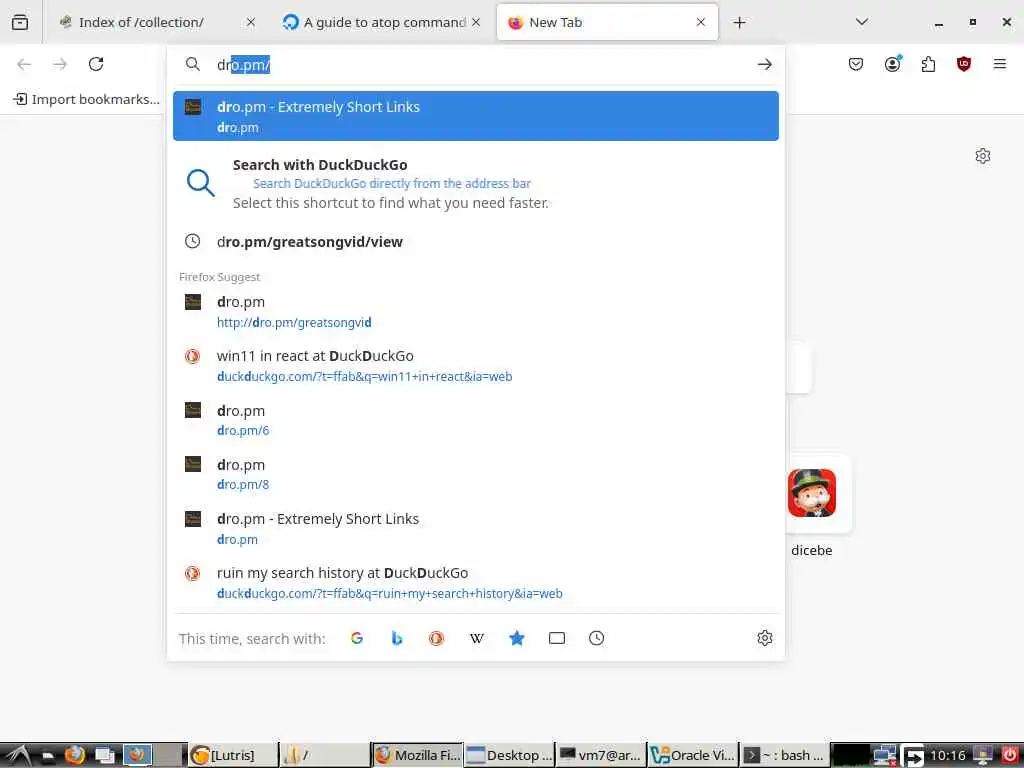Open search settings gear in suggestion panel

pyautogui.click(x=765, y=638)
